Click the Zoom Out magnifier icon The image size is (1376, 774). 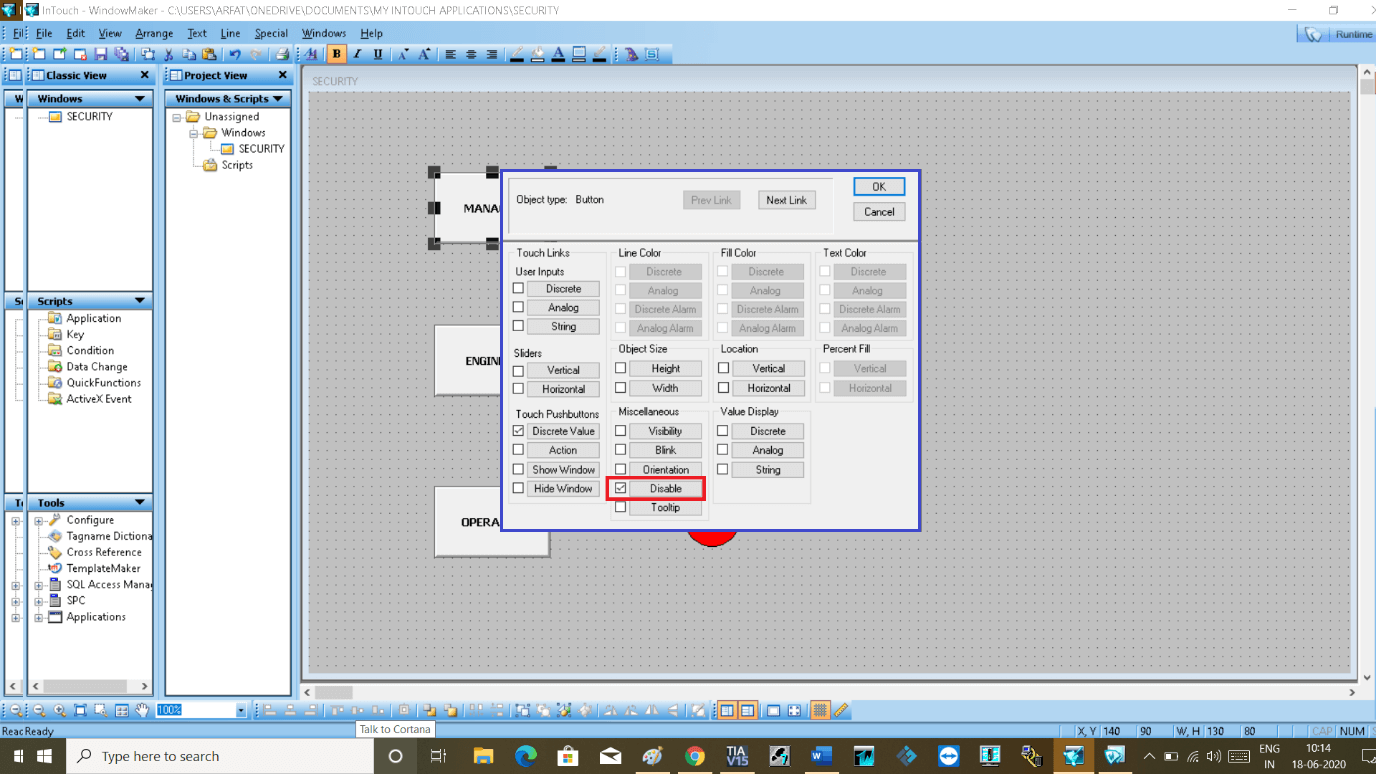pos(39,710)
